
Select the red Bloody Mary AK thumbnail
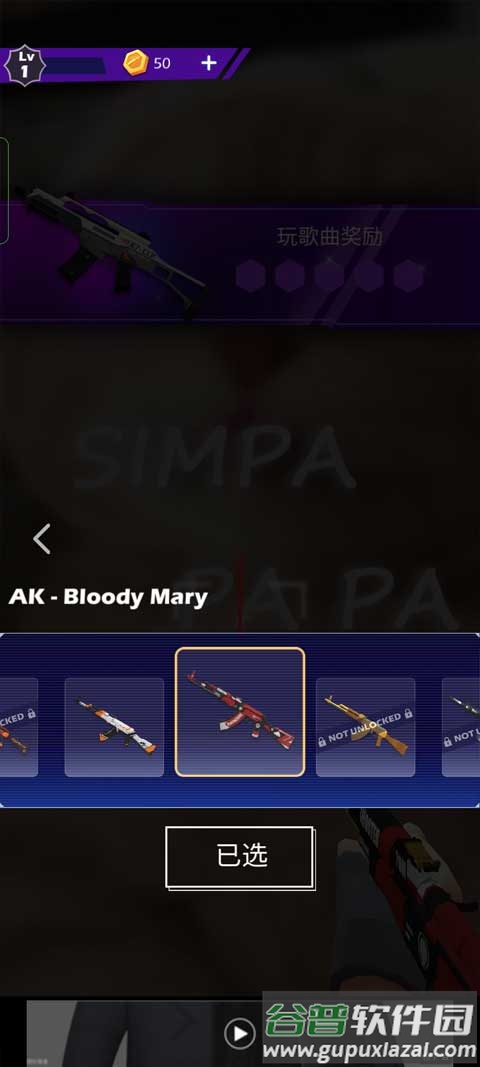pos(240,712)
